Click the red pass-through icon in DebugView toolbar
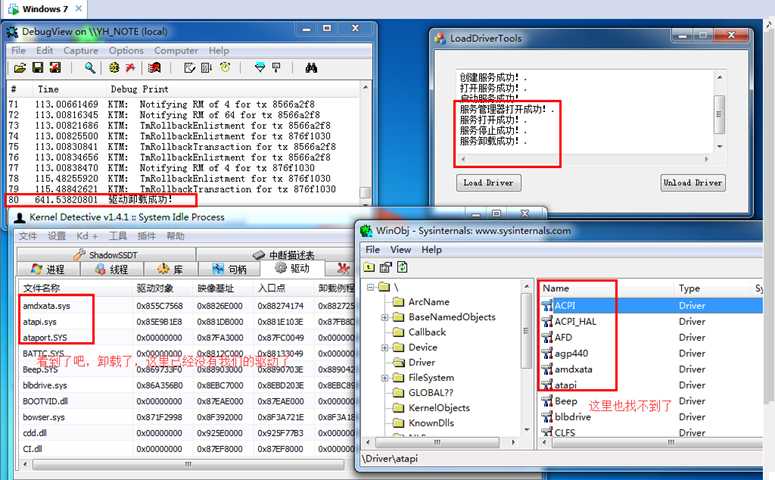 (130, 68)
